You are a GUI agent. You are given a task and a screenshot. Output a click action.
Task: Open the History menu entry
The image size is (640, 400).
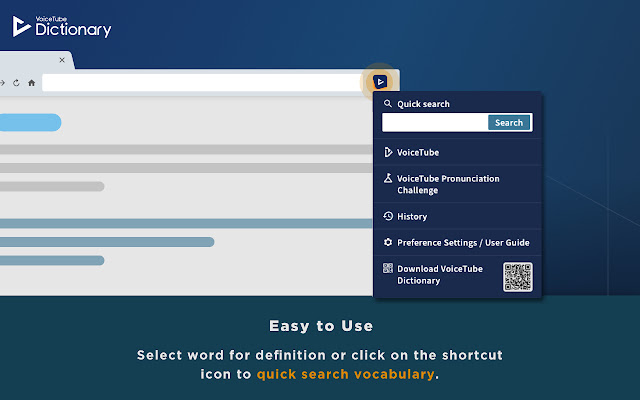[457, 216]
